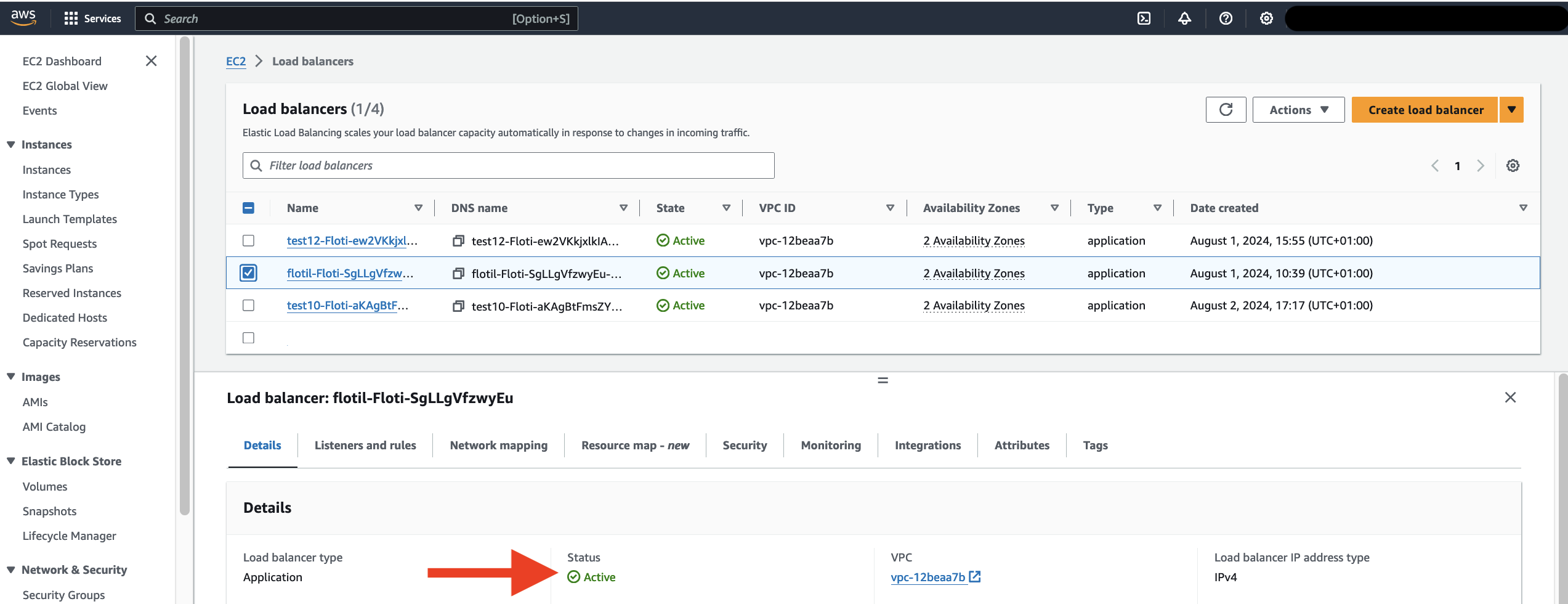This screenshot has height=604, width=1568.
Task: Open flotil-Floti load balancer link
Action: tap(349, 273)
